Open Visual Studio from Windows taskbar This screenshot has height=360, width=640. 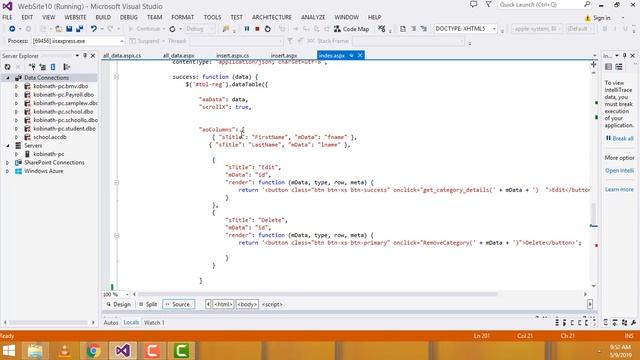click(x=122, y=350)
